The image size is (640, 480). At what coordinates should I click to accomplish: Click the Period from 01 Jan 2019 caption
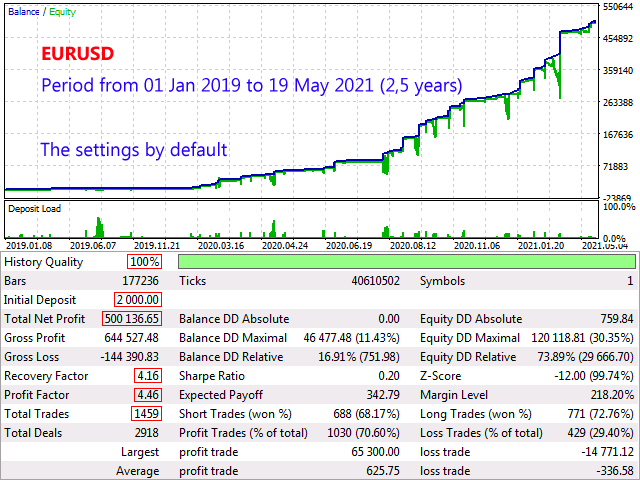(x=252, y=86)
